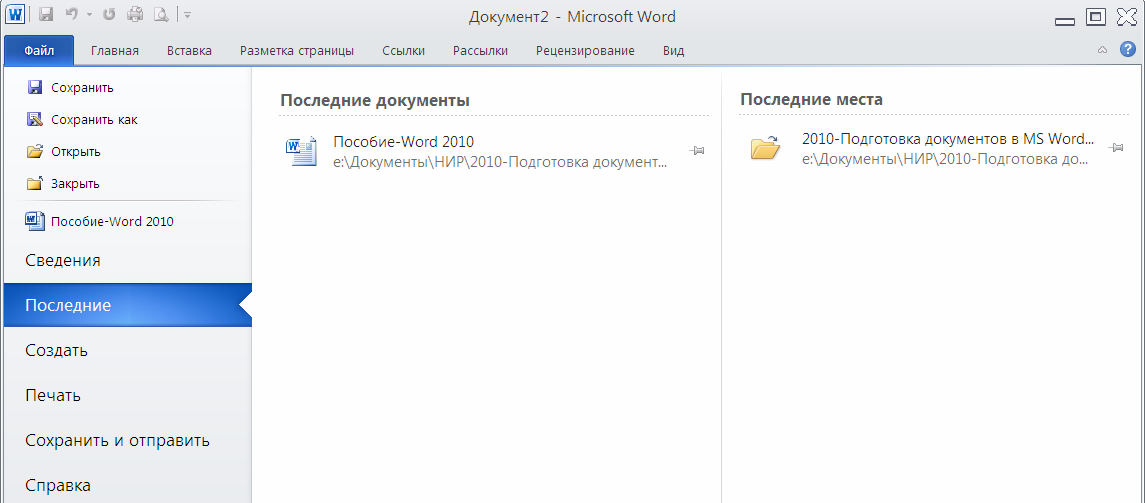1145x503 pixels.
Task: Pin the 2010-Подготовка документов folder to recent places
Action: pyautogui.click(x=1115, y=147)
